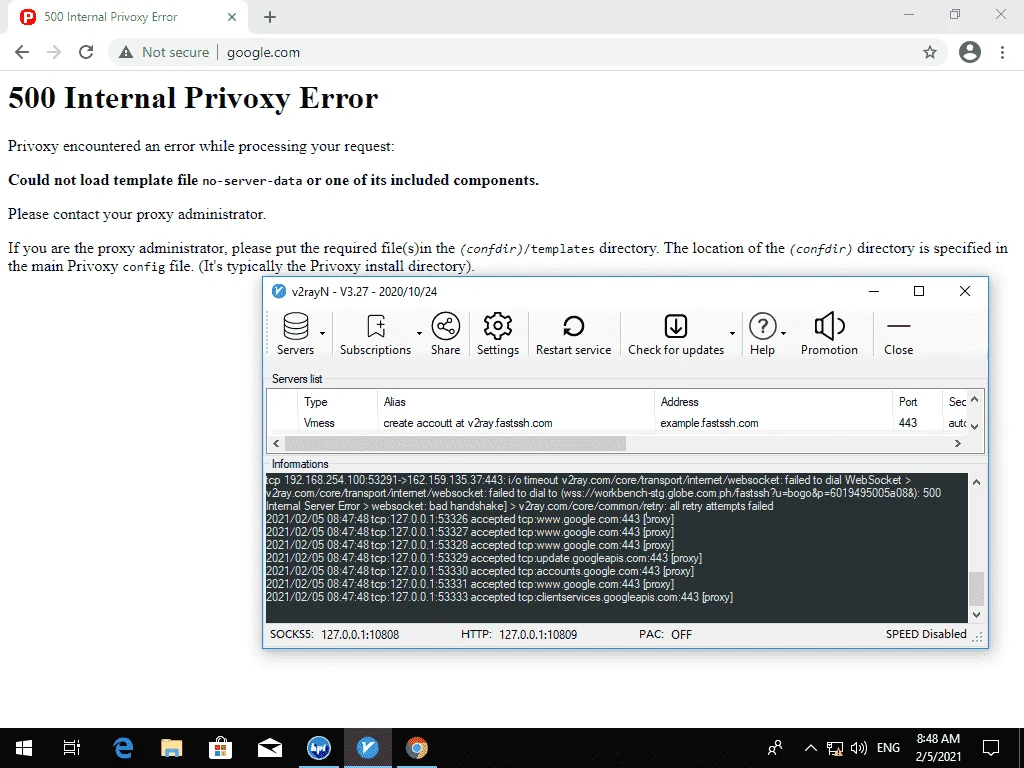Expand the Servers dropdown arrow

tap(323, 334)
